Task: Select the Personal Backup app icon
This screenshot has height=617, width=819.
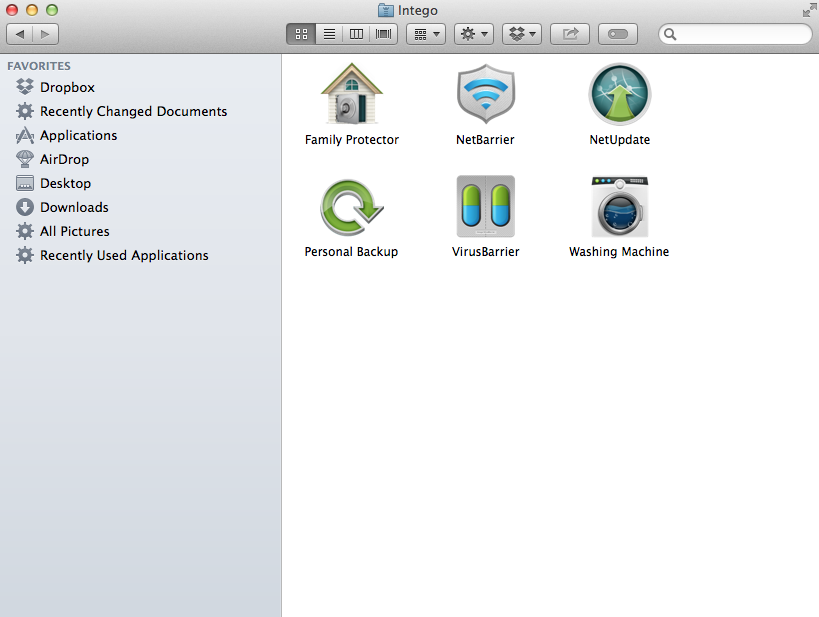Action: coord(352,207)
